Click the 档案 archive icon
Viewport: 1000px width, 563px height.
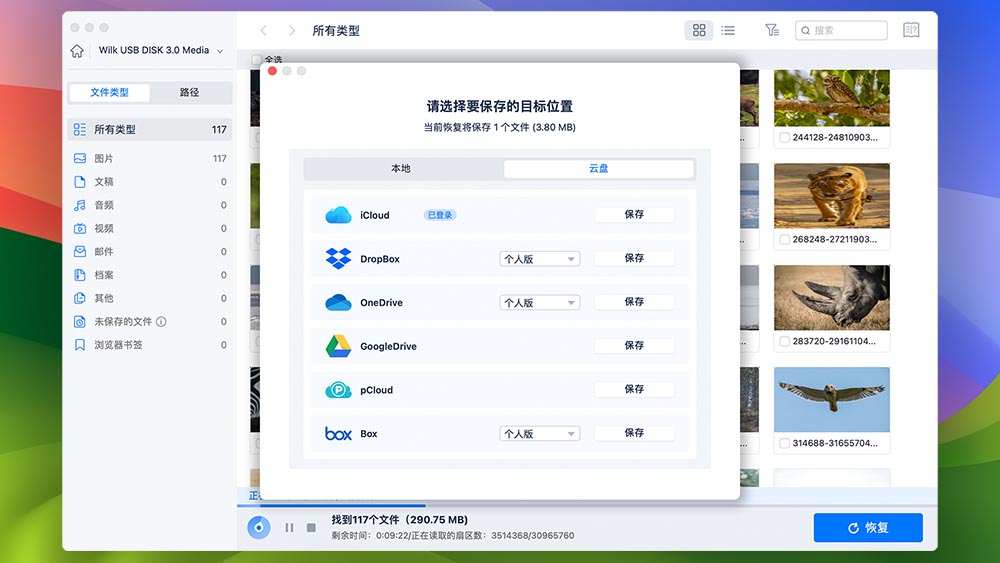coord(80,275)
